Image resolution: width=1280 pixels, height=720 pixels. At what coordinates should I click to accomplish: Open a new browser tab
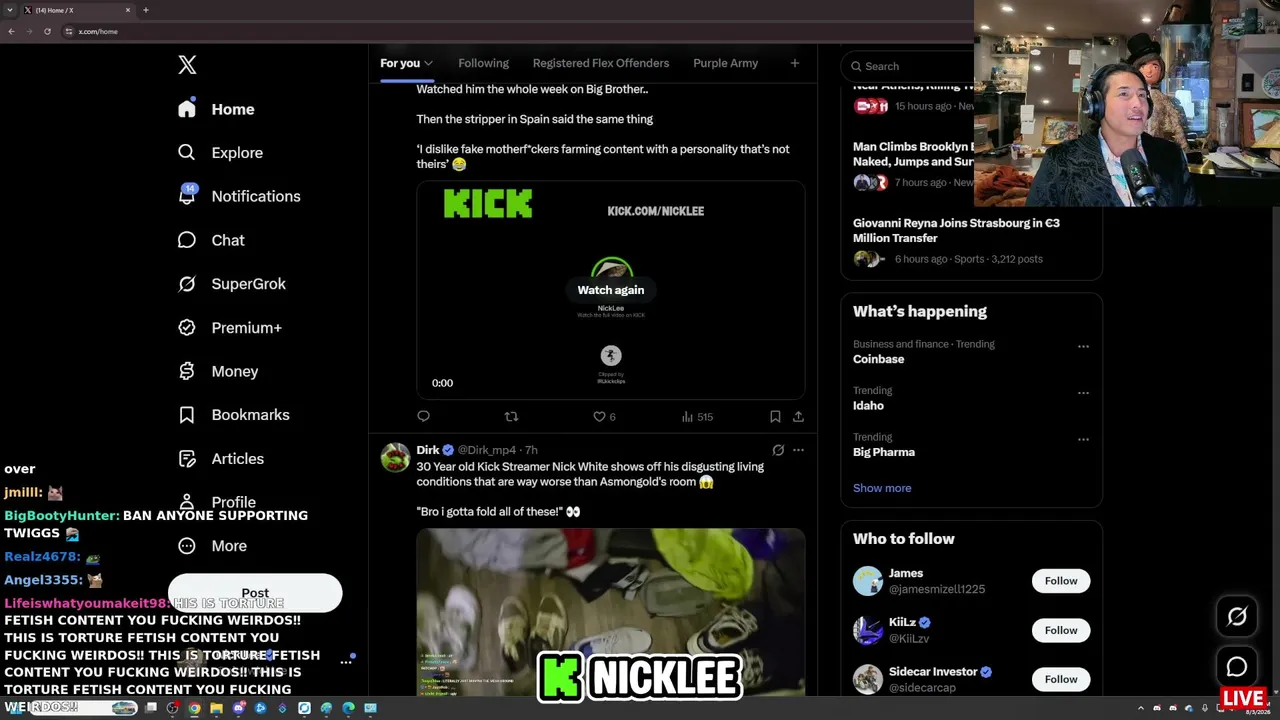146,10
